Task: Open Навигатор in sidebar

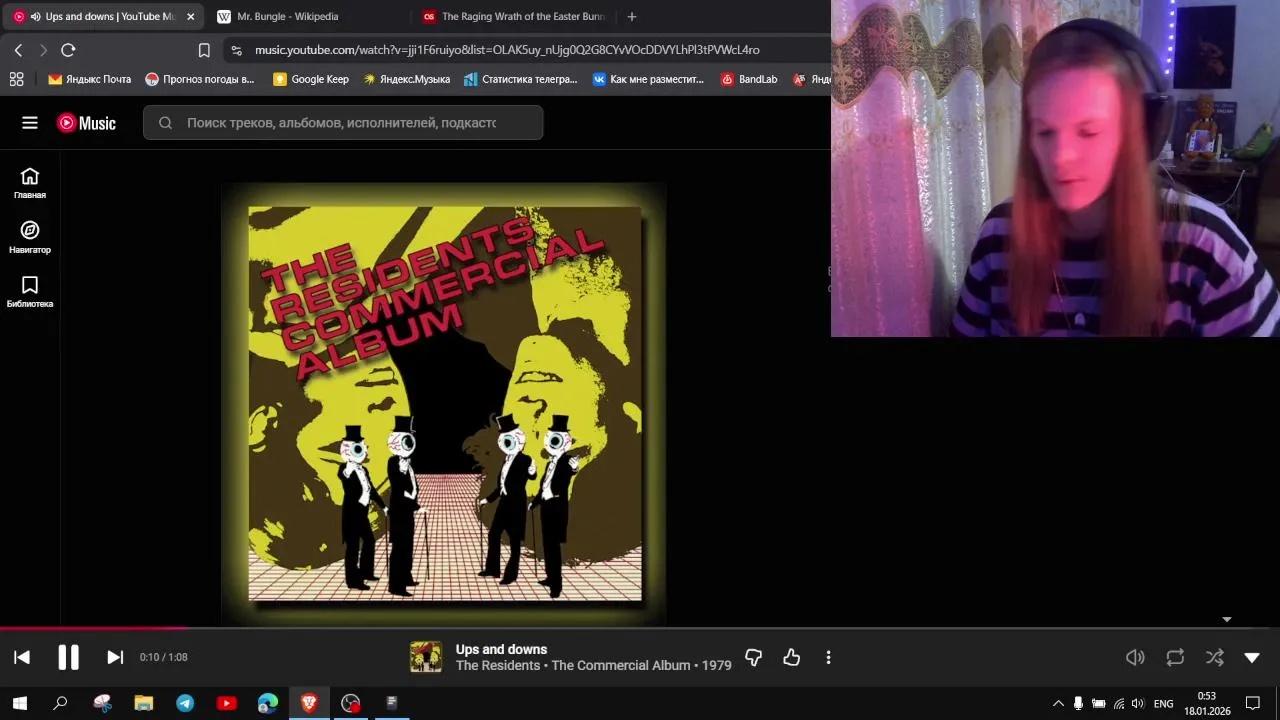Action: (30, 238)
